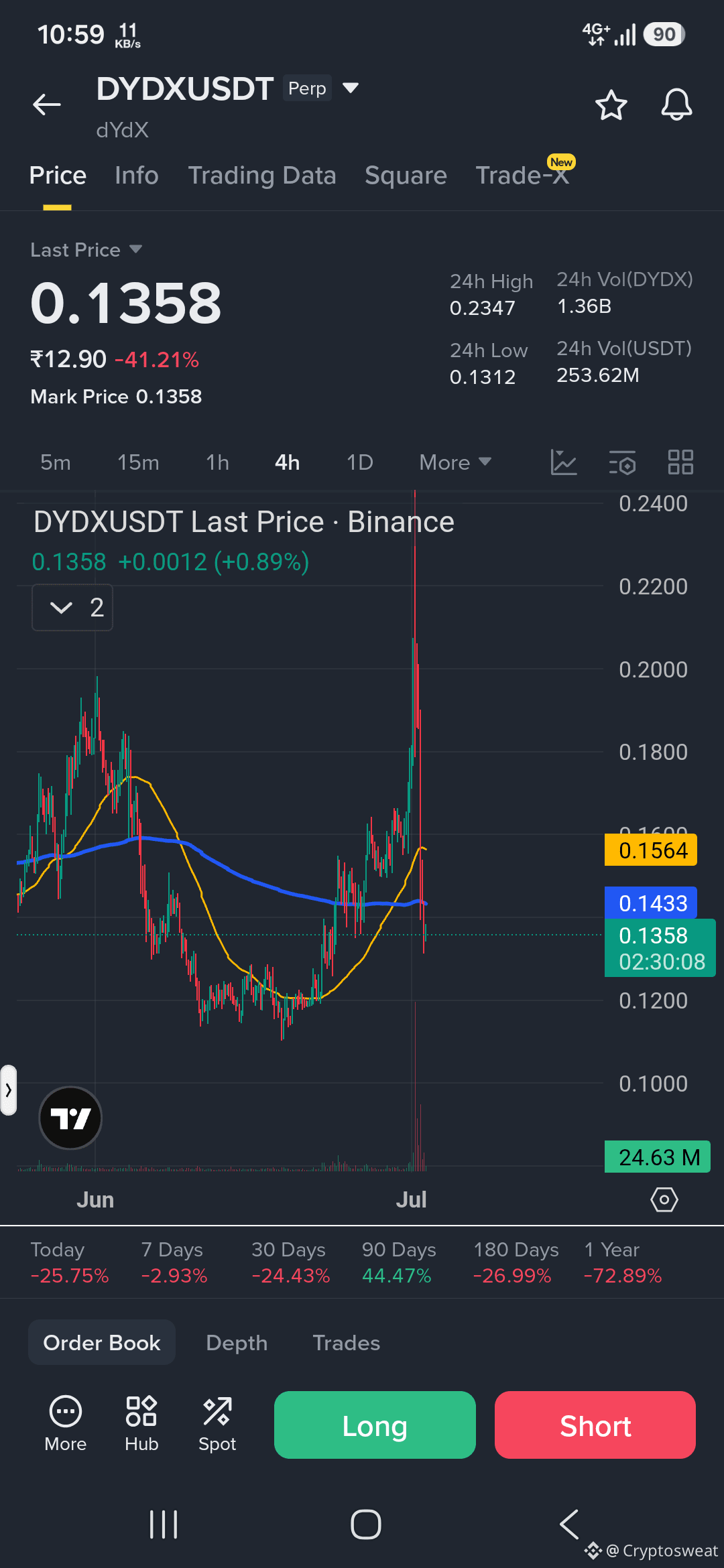724x1568 pixels.
Task: Expand the left side panel handle
Action: tap(8, 1090)
